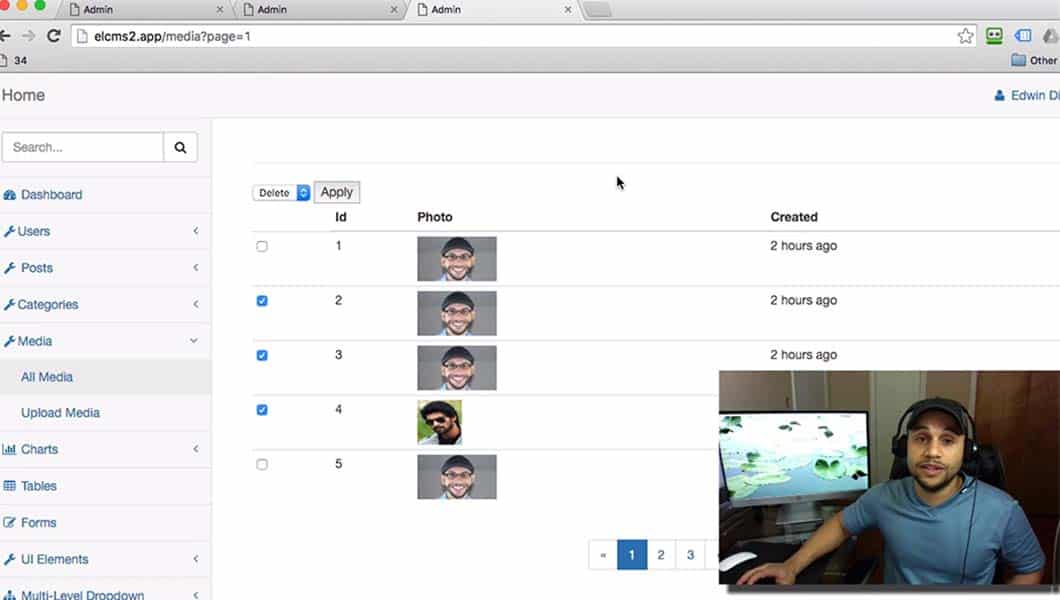Click the 34 bookmark item
Screen dimensions: 1060x600
pos(14,60)
